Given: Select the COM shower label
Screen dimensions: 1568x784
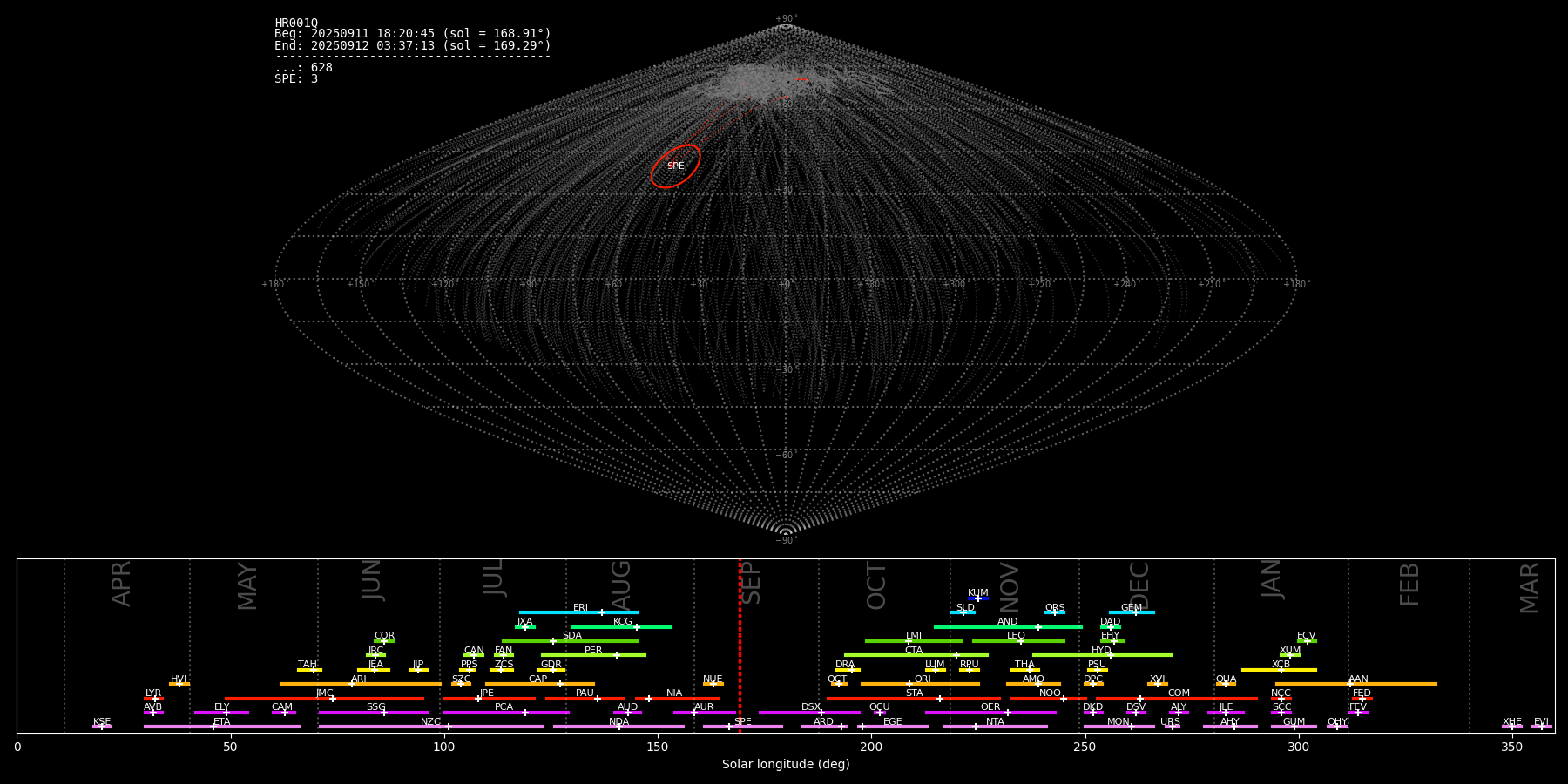Looking at the screenshot, I should click(x=1179, y=693).
